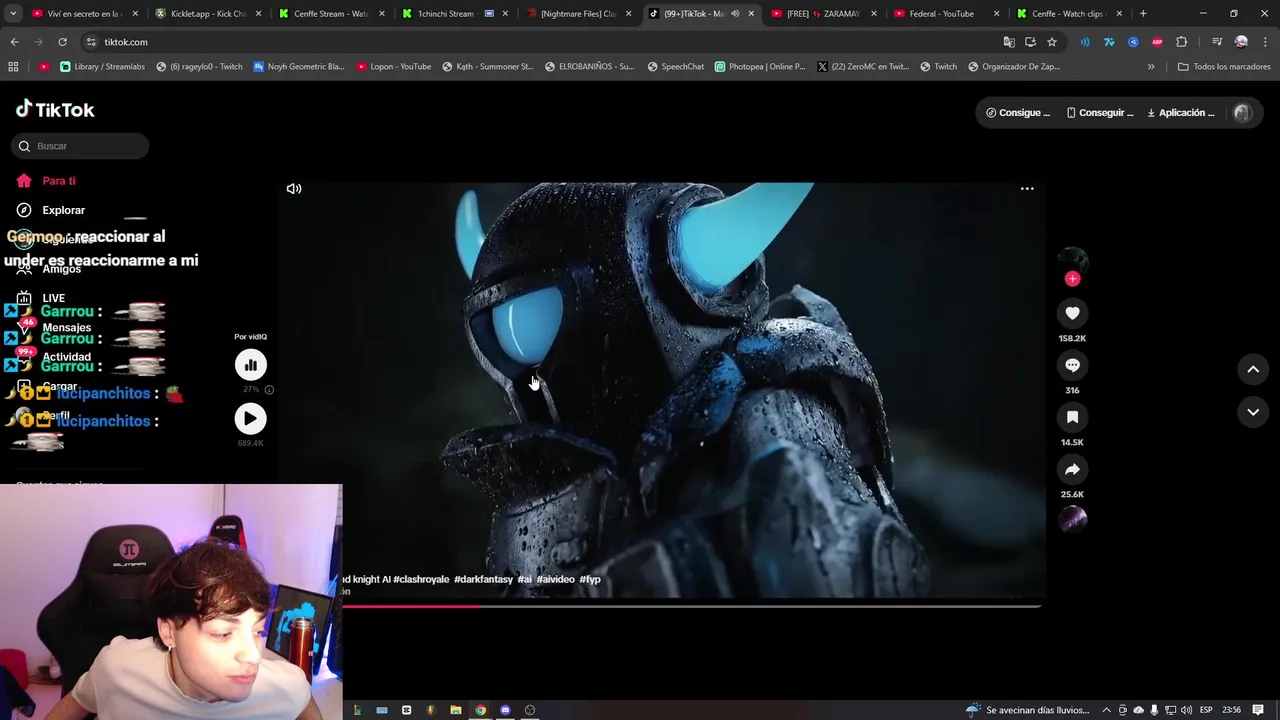The image size is (1280, 720).
Task: Show hidden system tray icons
Action: coord(1107,710)
